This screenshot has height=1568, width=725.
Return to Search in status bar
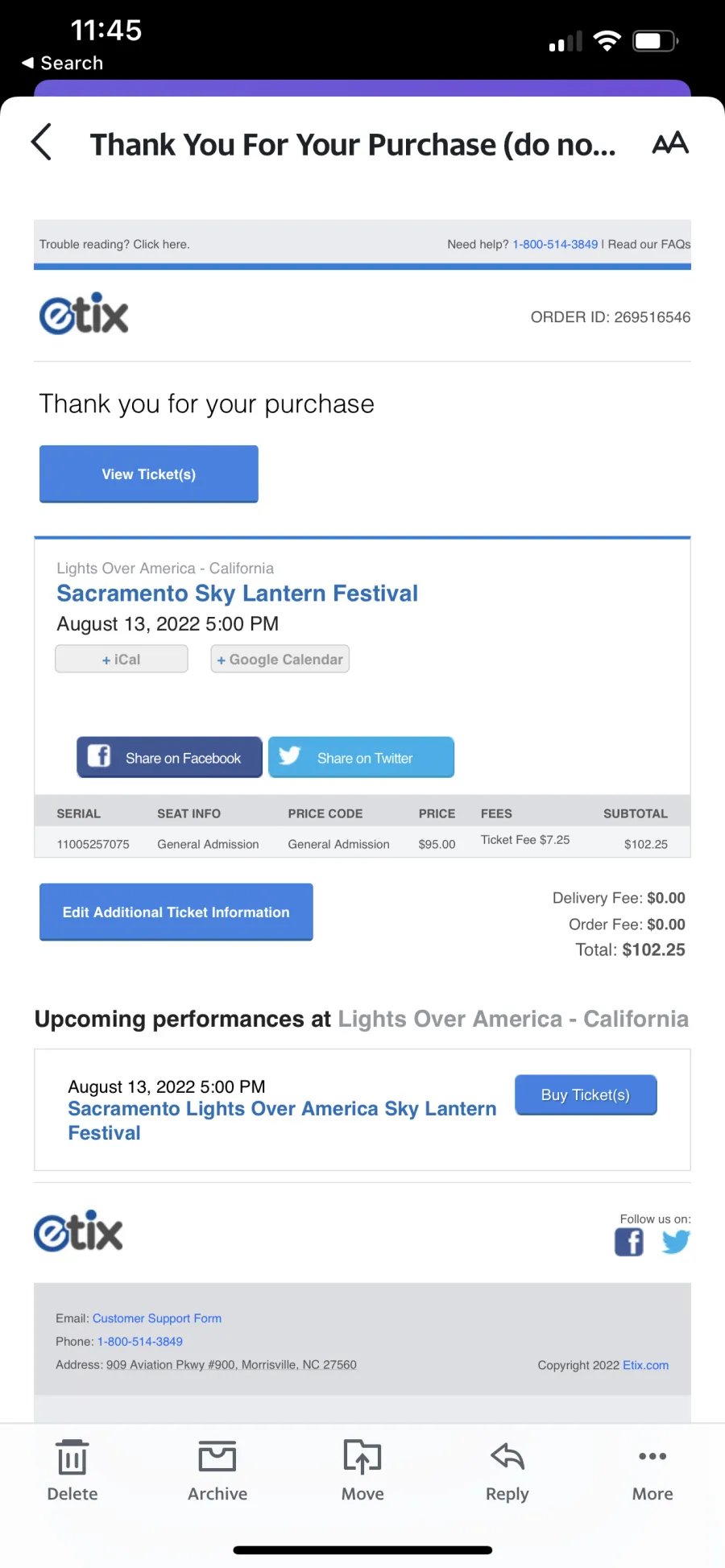63,63
